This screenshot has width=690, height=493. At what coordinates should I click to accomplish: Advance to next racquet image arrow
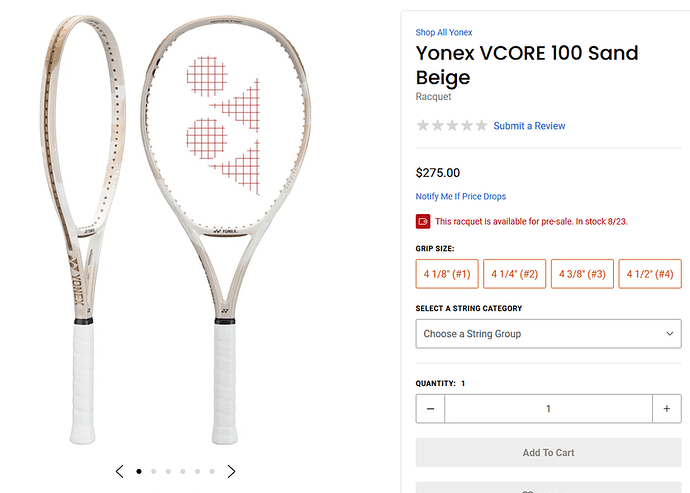pyautogui.click(x=231, y=471)
